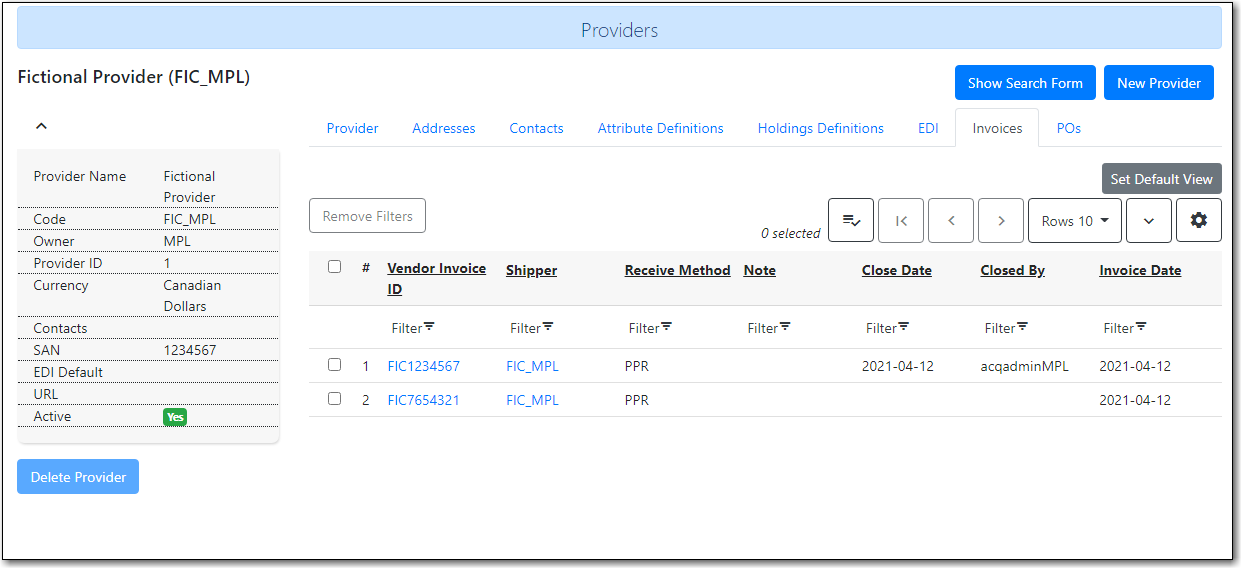Open the Attribute Definitions tab
The width and height of the screenshot is (1241, 568).
tap(660, 128)
